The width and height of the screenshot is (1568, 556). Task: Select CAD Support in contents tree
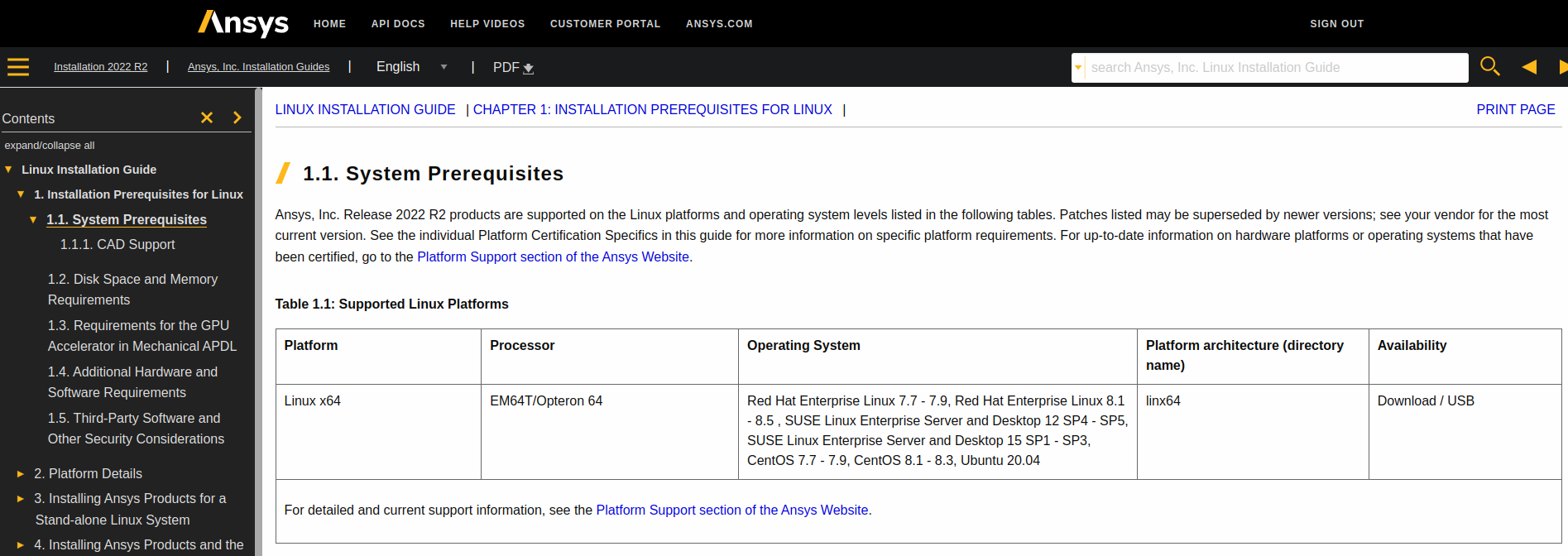tap(117, 245)
